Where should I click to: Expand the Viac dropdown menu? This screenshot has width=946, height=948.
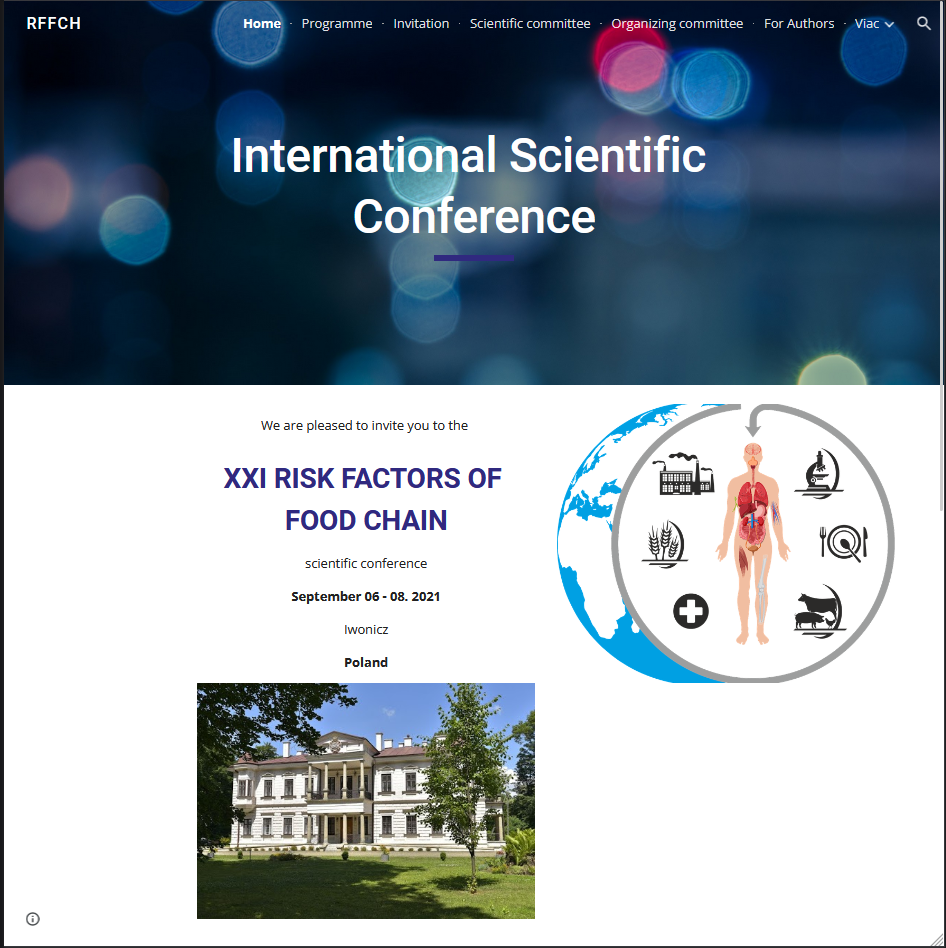874,24
